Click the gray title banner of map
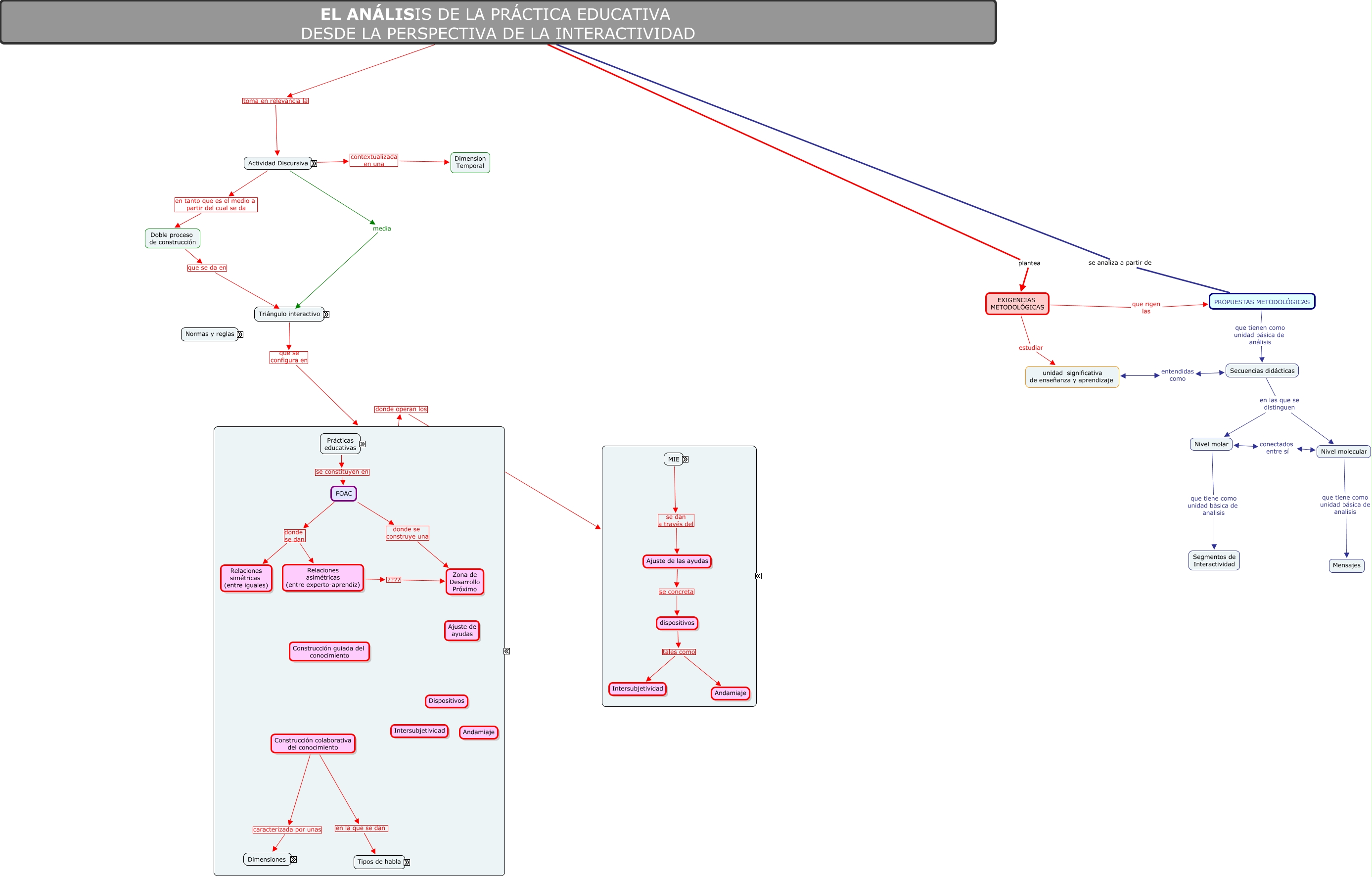 click(498, 23)
